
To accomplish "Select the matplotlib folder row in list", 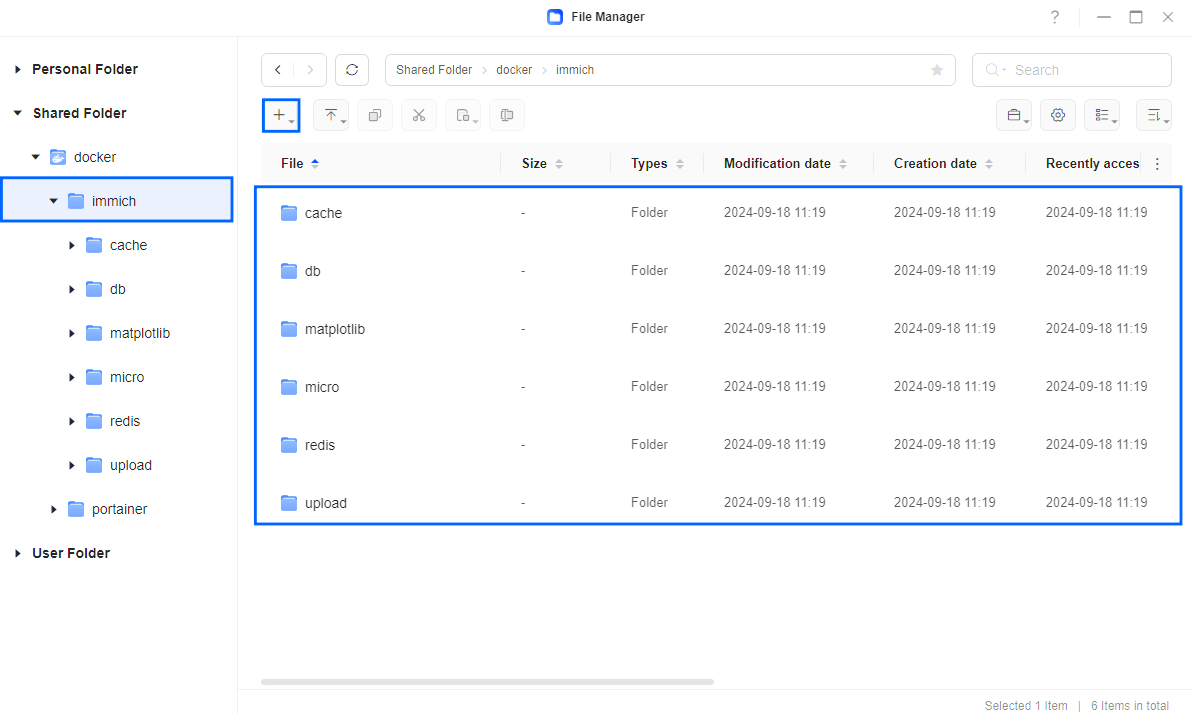I will point(335,329).
